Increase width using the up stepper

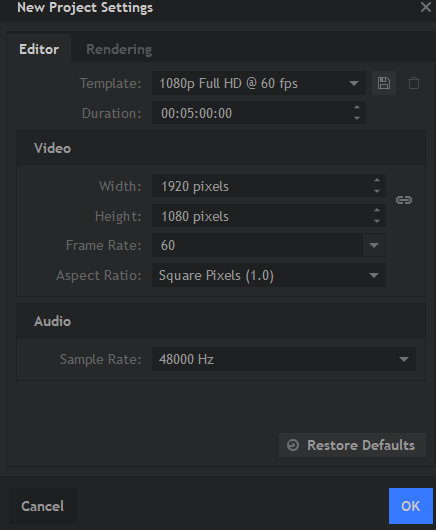(x=377, y=180)
